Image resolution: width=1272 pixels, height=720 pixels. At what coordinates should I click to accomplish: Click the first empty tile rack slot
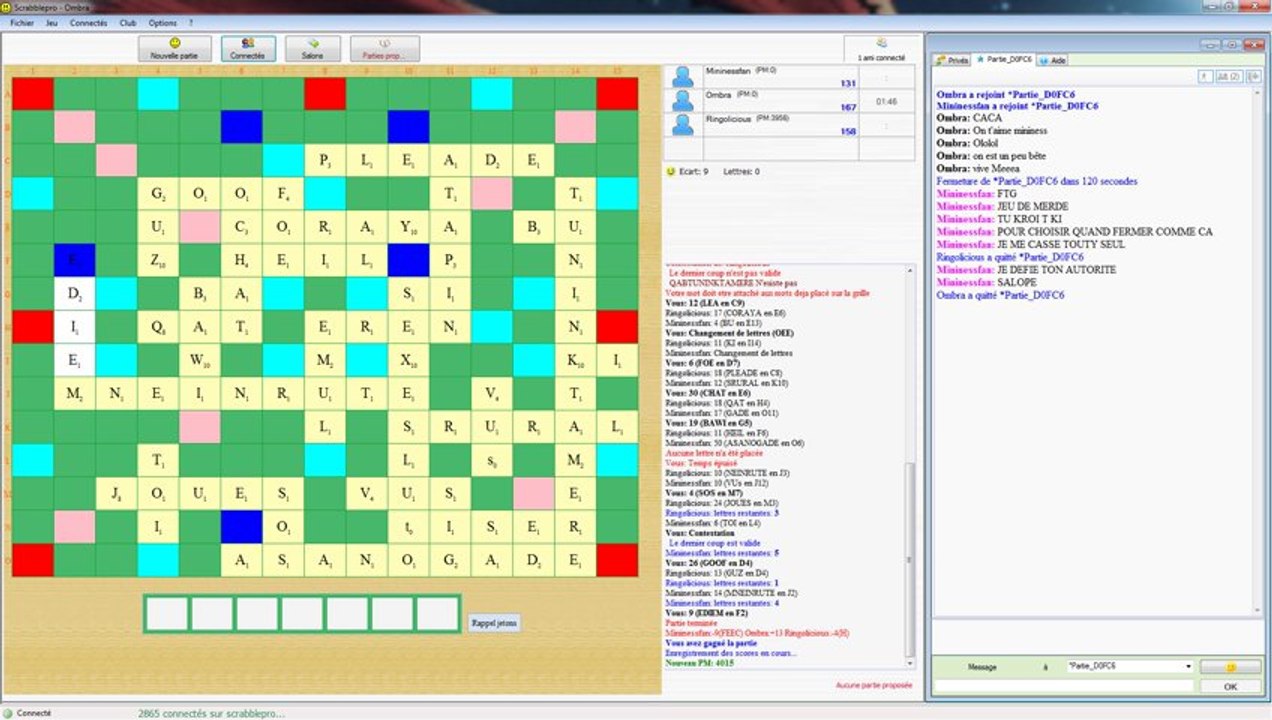pos(167,613)
